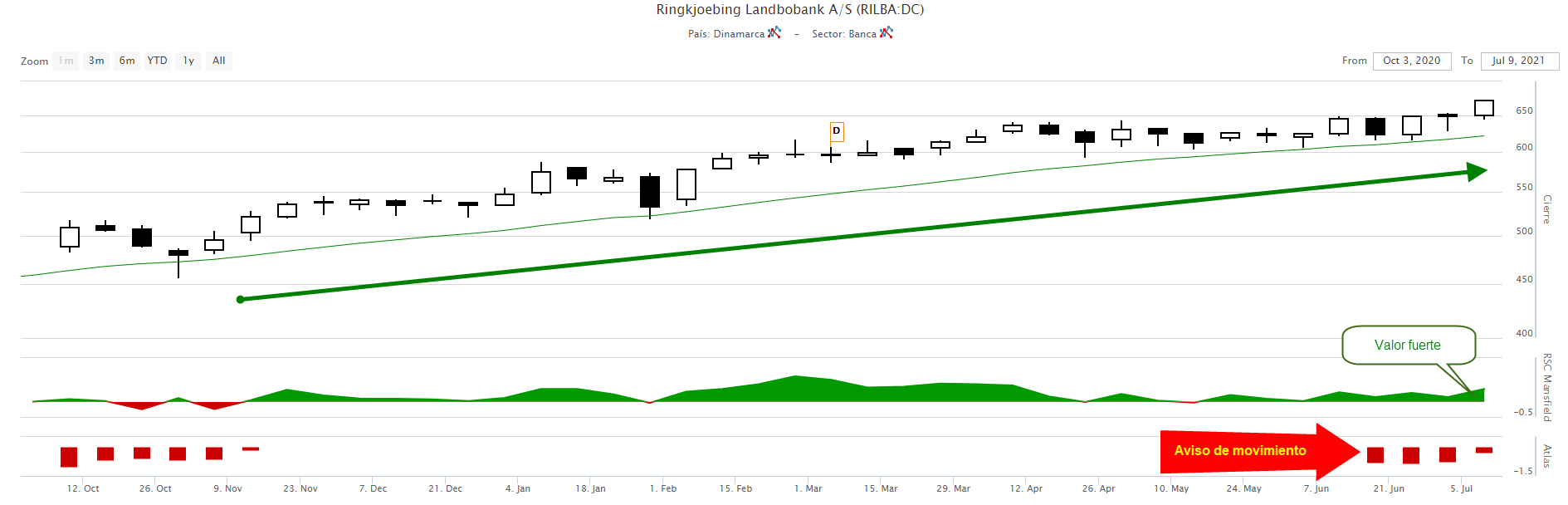Image resolution: width=1568 pixels, height=505 pixels.
Task: Click the 15. Feb date label
Action: click(735, 488)
